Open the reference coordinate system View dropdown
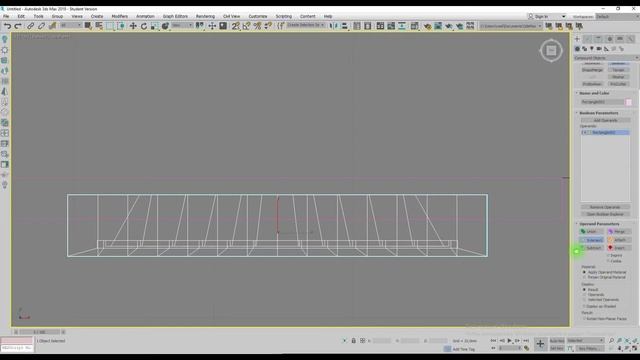 (182, 25)
